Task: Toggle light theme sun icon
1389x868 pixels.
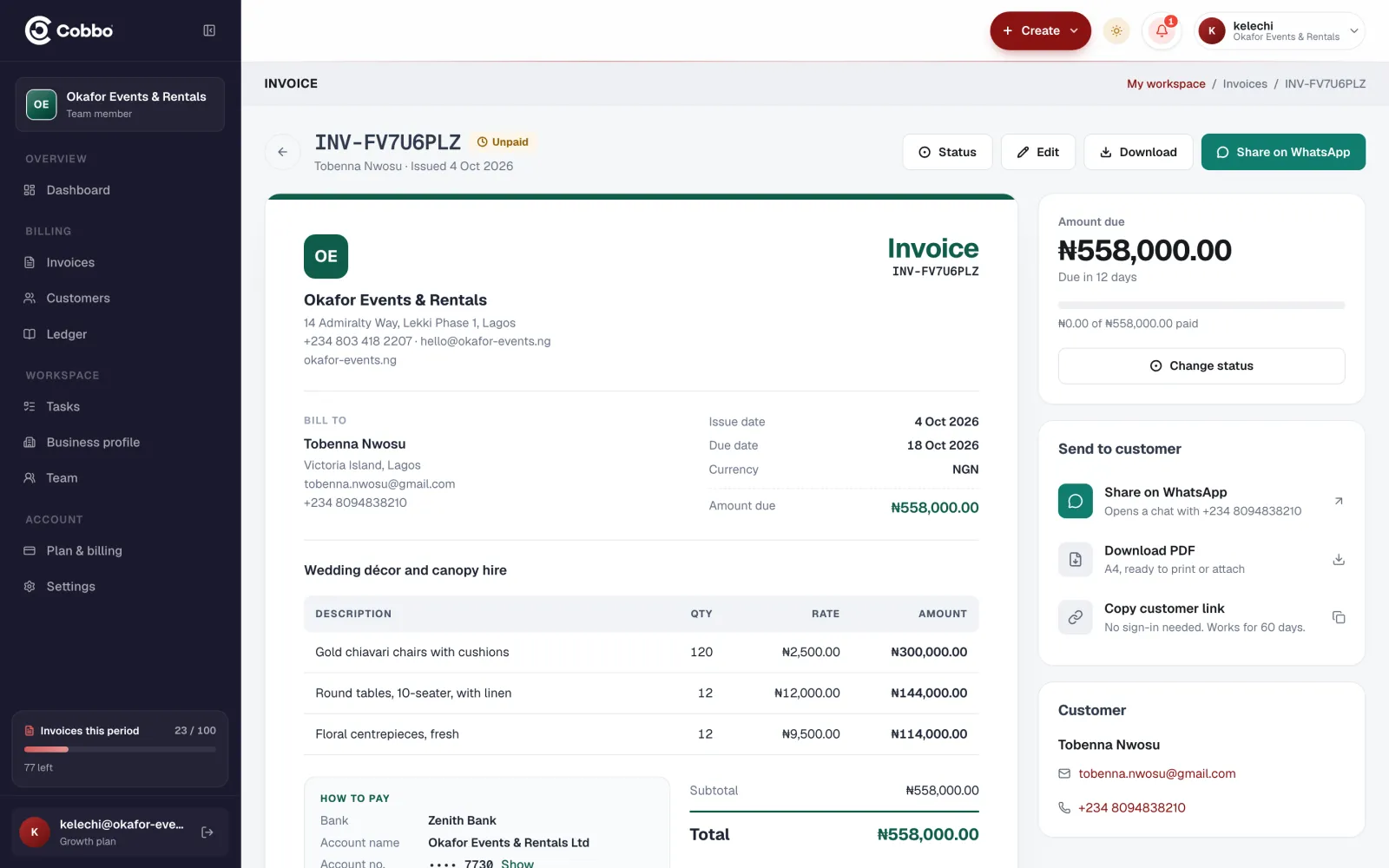Action: pyautogui.click(x=1116, y=30)
